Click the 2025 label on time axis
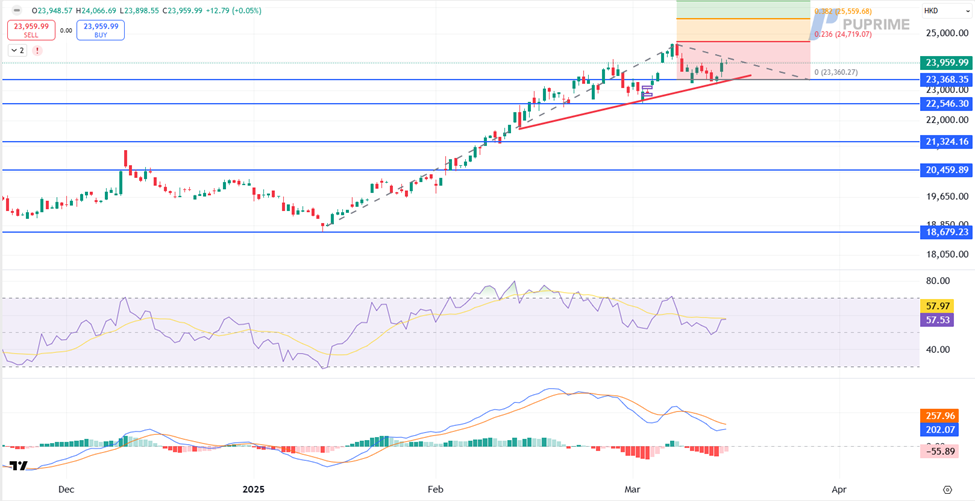 (253, 489)
